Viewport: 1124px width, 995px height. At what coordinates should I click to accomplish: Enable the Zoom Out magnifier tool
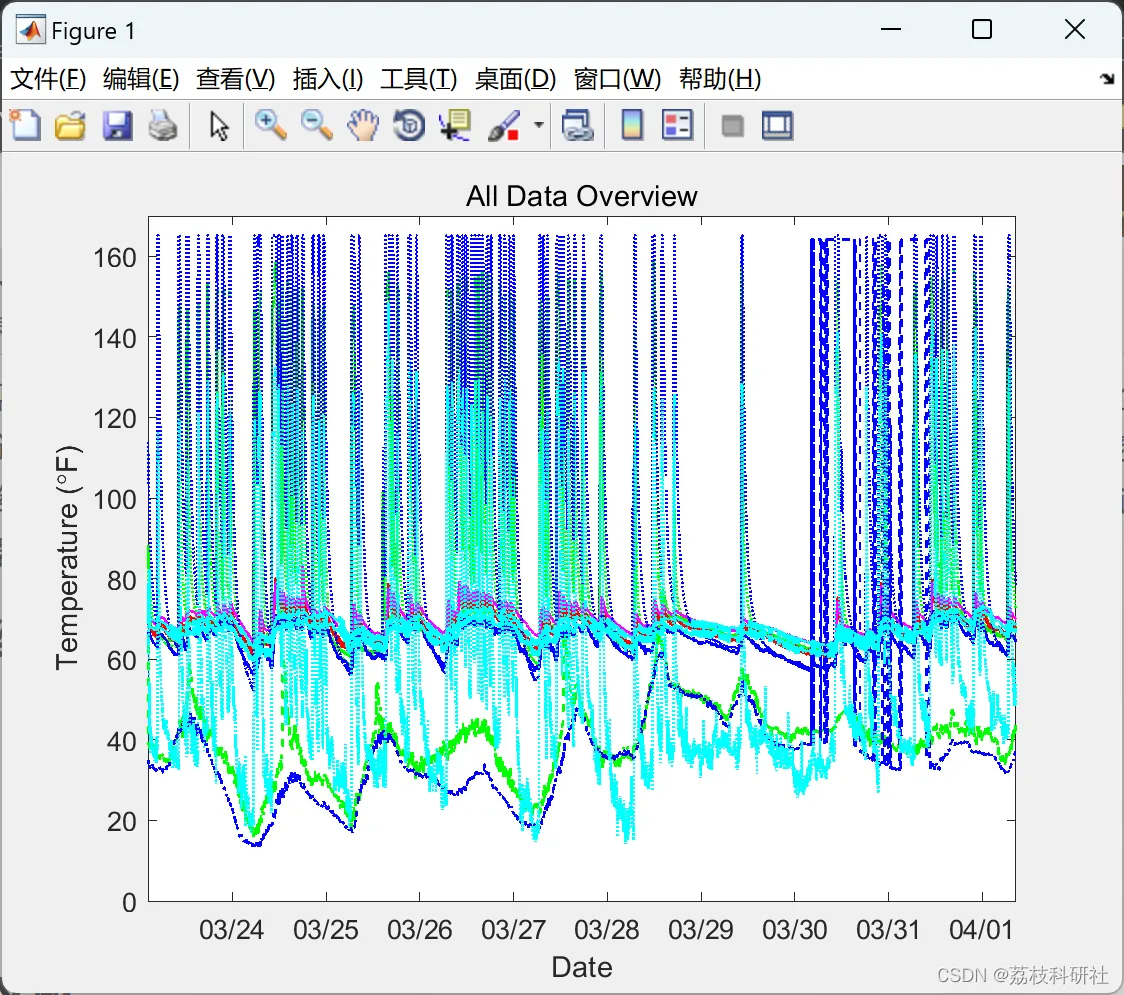[316, 126]
